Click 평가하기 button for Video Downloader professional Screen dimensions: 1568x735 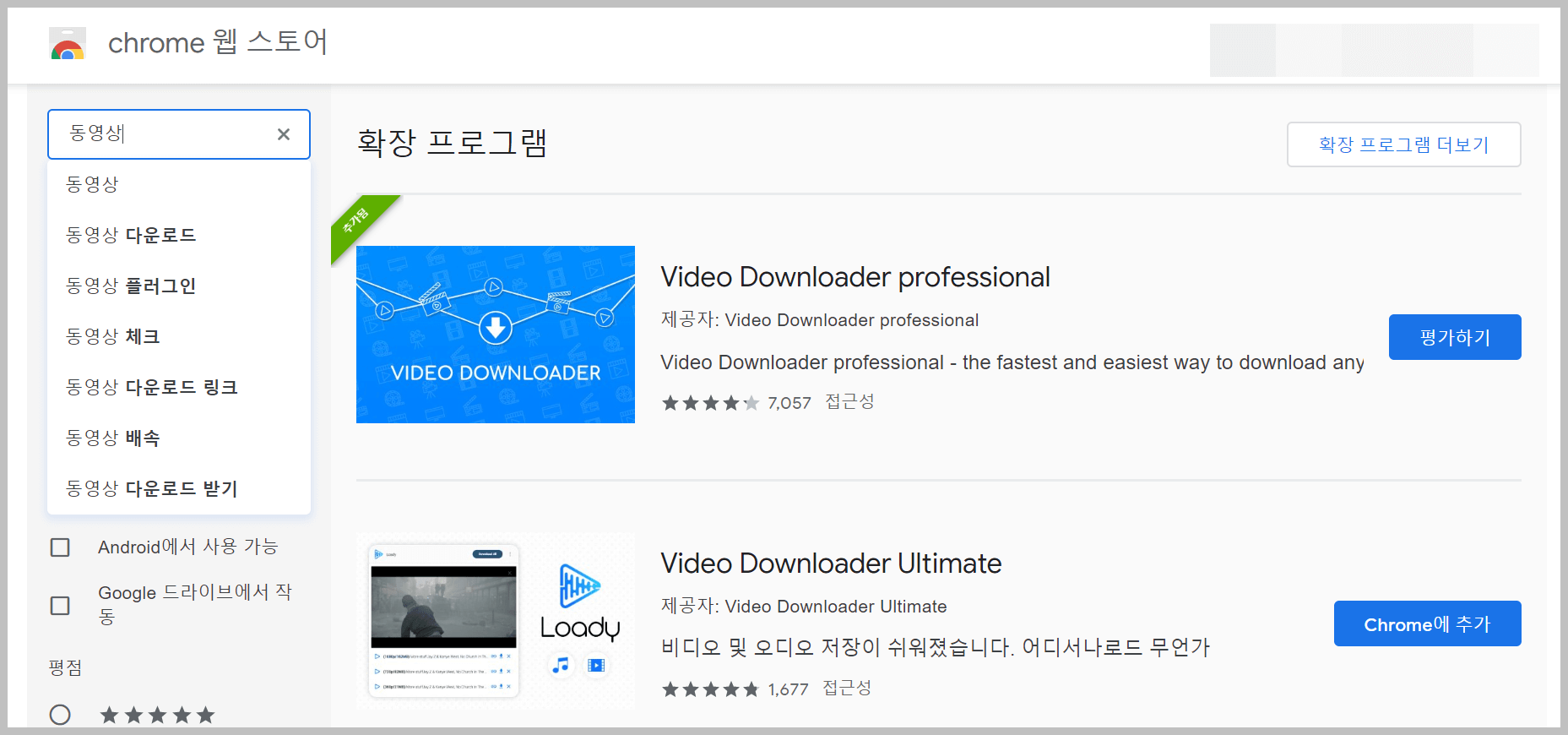tap(1455, 337)
